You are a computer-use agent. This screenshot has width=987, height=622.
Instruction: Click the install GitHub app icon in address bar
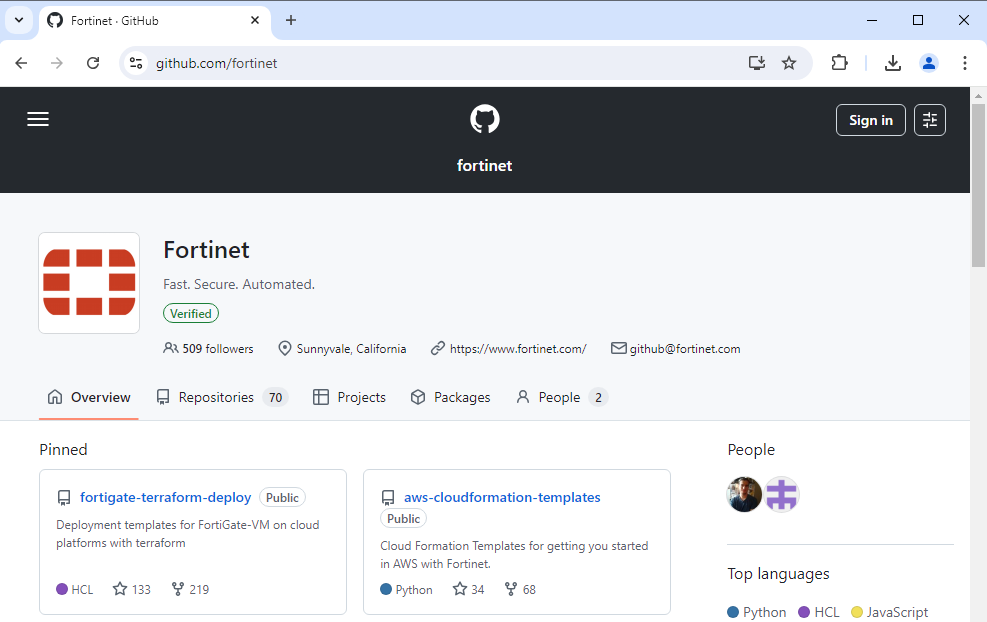tap(756, 62)
